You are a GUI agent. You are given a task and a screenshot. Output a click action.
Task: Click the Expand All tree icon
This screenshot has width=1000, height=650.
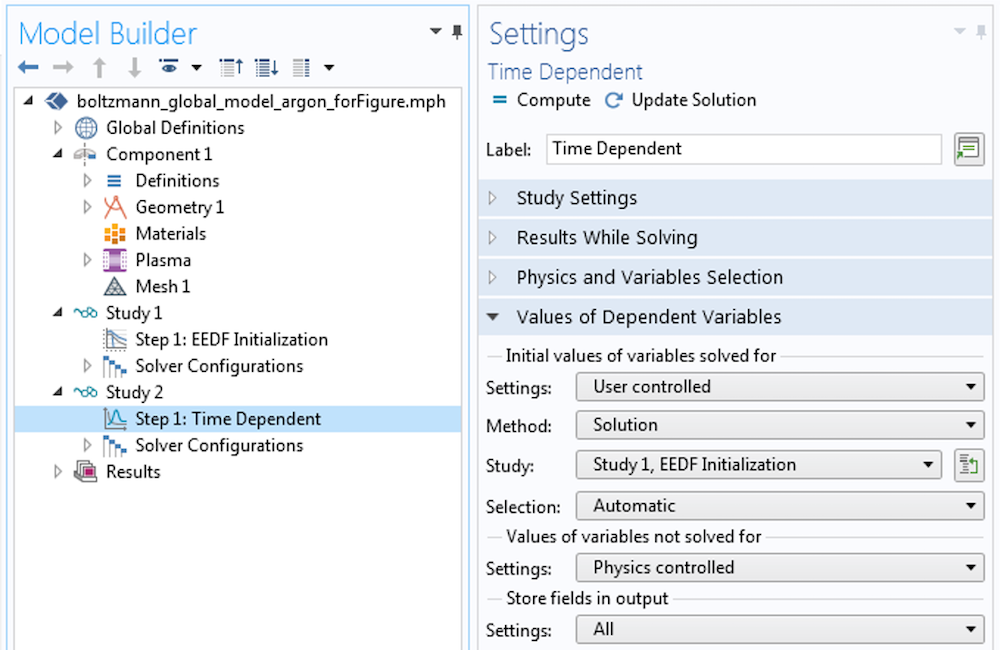coord(267,67)
